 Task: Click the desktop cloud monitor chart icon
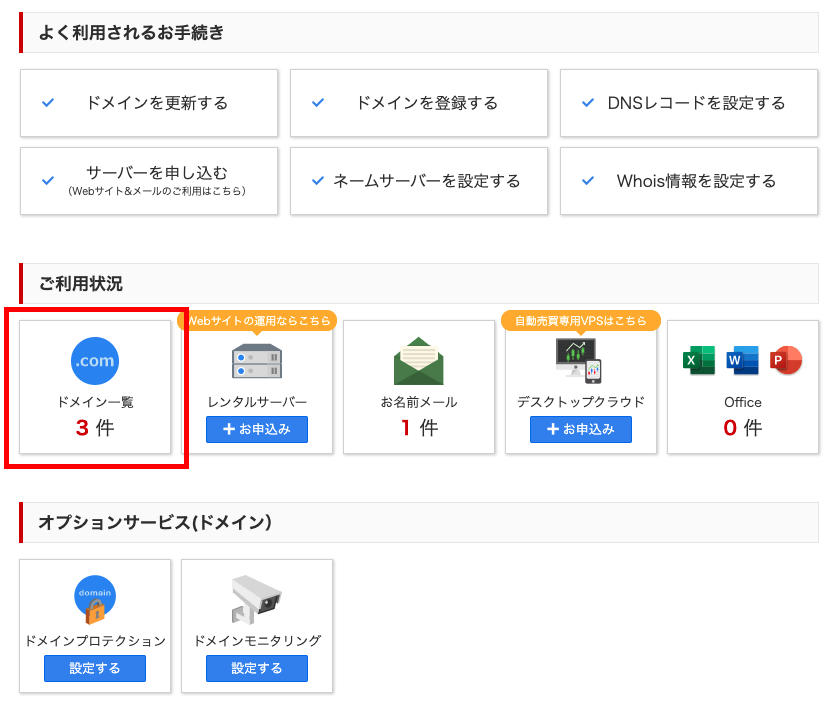tap(579, 361)
